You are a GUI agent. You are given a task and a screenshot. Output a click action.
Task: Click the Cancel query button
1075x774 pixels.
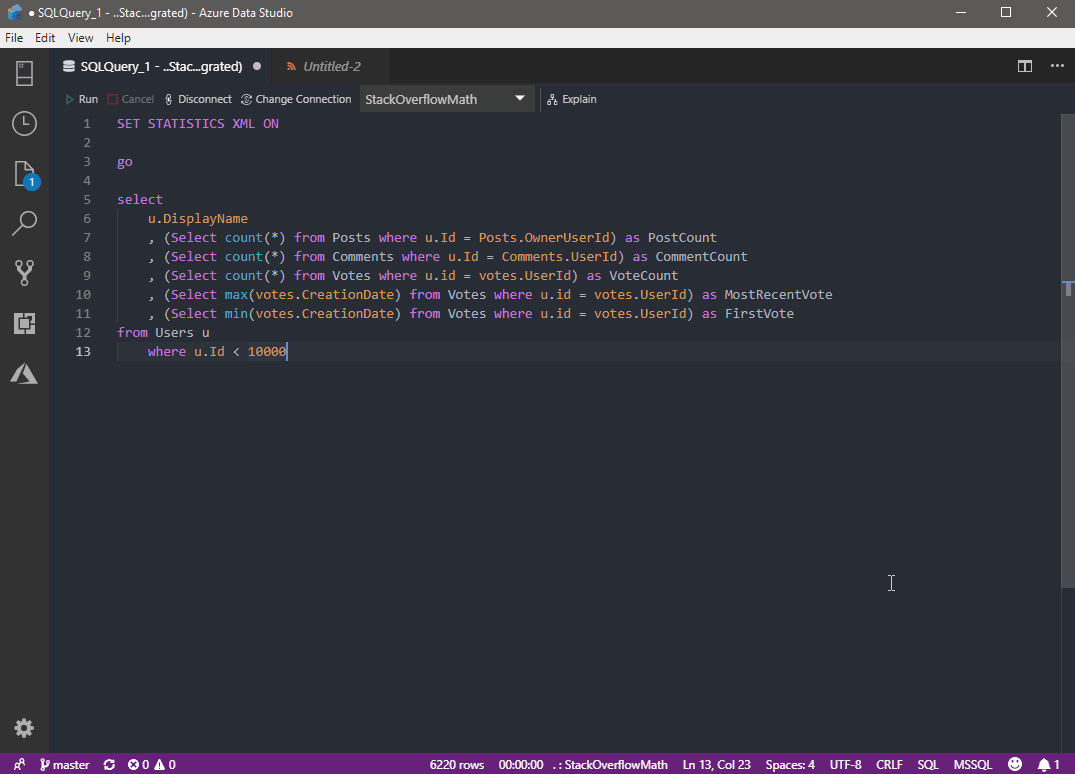(130, 99)
